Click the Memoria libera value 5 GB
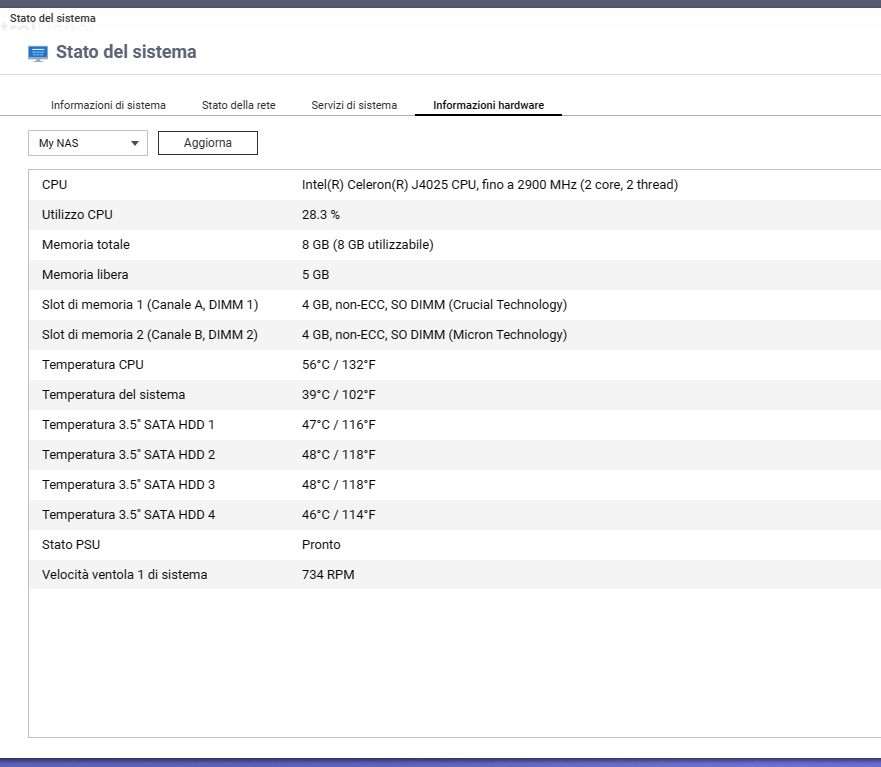 pyautogui.click(x=315, y=275)
